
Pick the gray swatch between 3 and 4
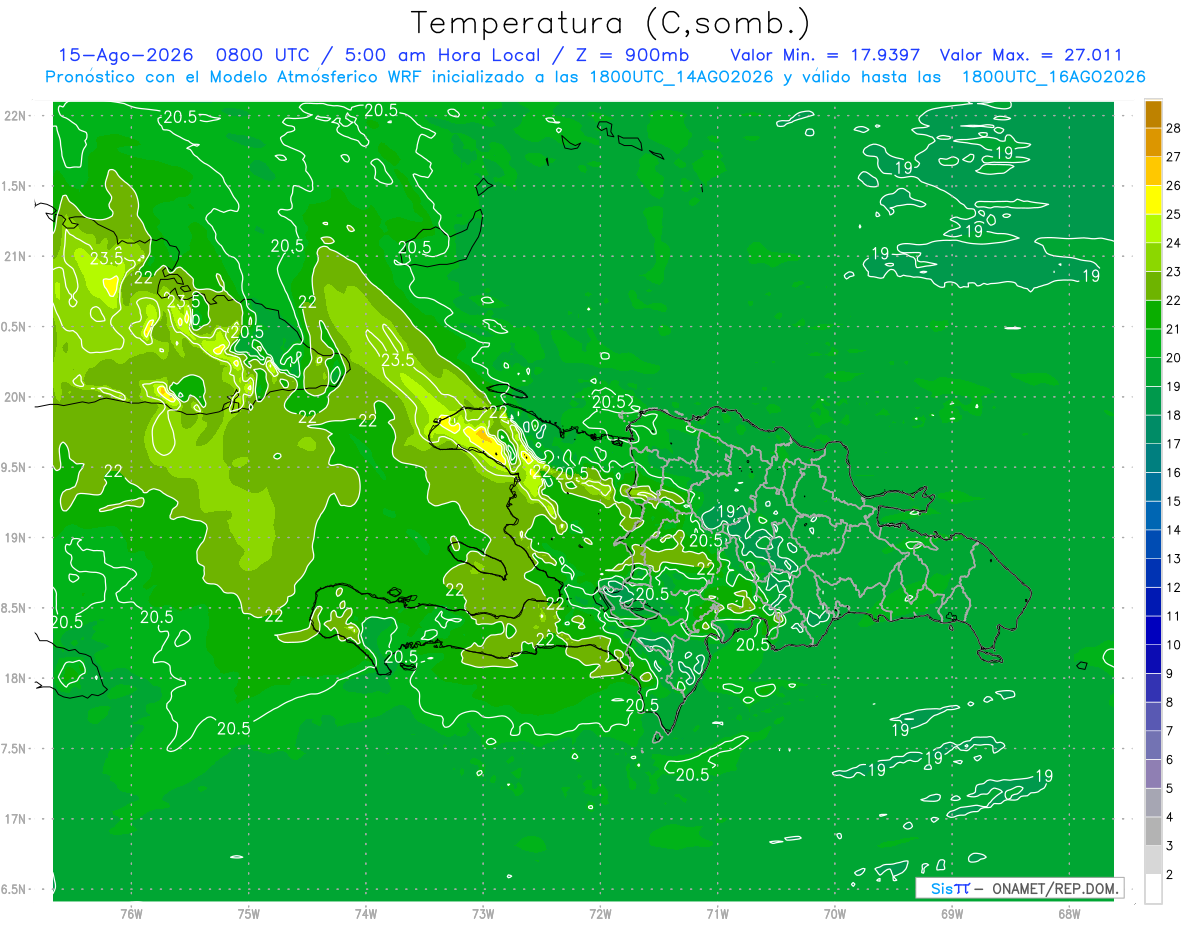pyautogui.click(x=1153, y=831)
